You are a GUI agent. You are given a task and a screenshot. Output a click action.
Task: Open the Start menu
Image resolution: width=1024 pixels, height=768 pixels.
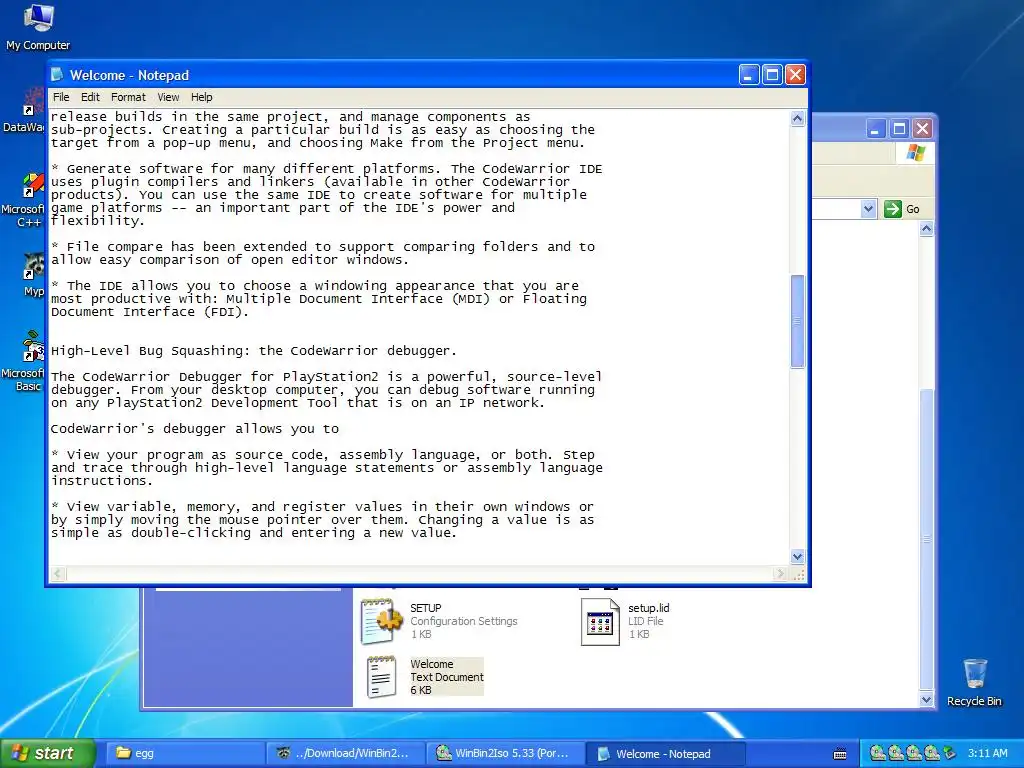point(47,754)
